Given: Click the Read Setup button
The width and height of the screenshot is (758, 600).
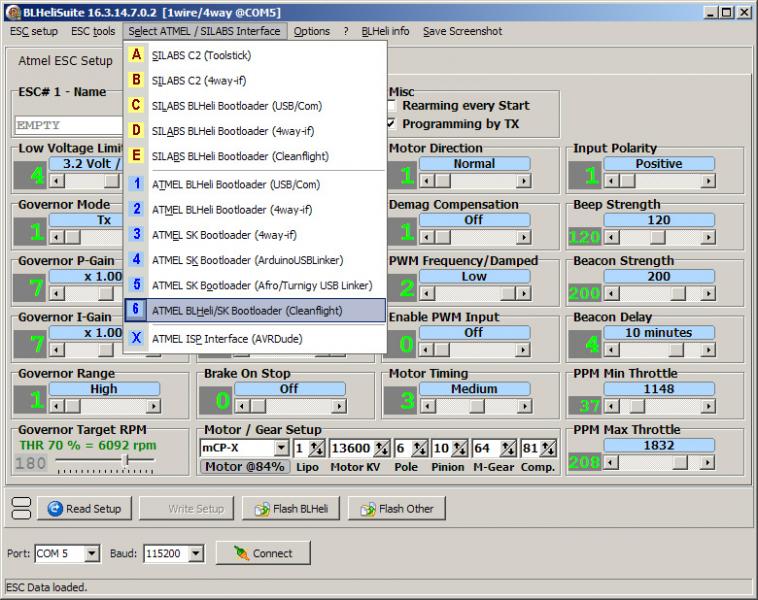Looking at the screenshot, I should (84, 509).
